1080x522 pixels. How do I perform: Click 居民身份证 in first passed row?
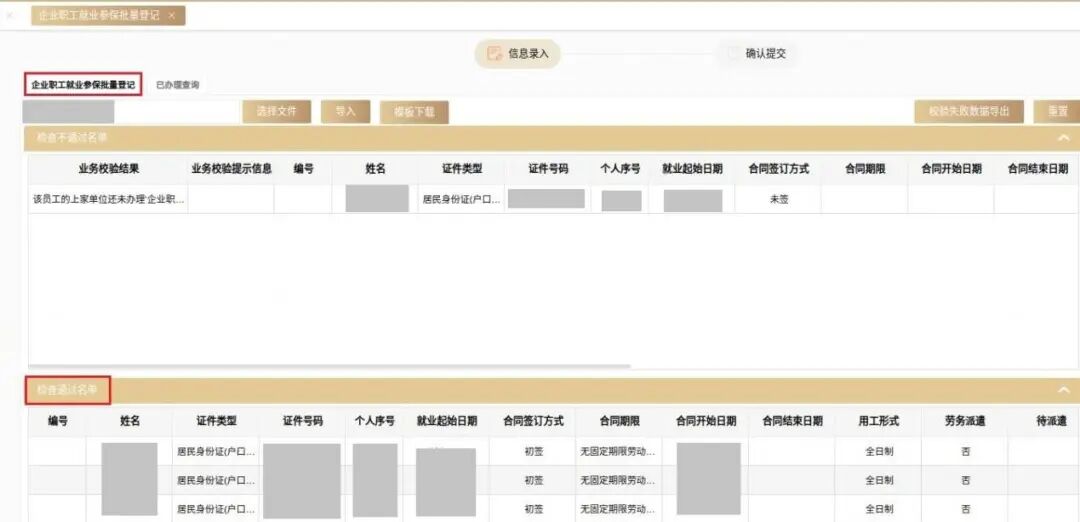pos(216,452)
